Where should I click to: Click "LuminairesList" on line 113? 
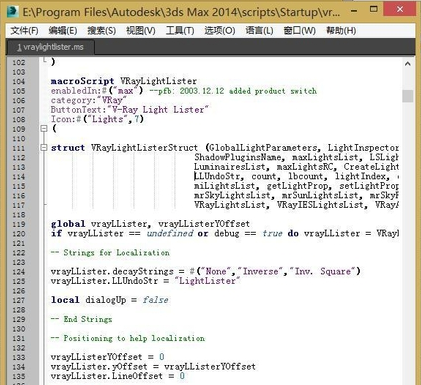pos(230,167)
